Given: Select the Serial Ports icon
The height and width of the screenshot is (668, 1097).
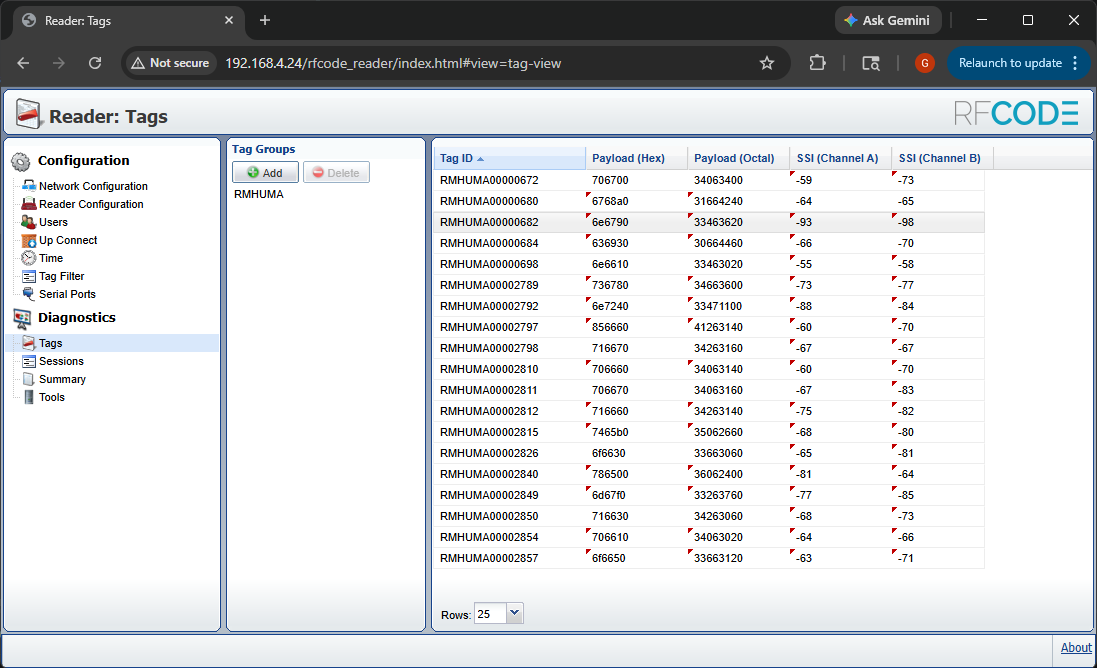Looking at the screenshot, I should pos(29,294).
